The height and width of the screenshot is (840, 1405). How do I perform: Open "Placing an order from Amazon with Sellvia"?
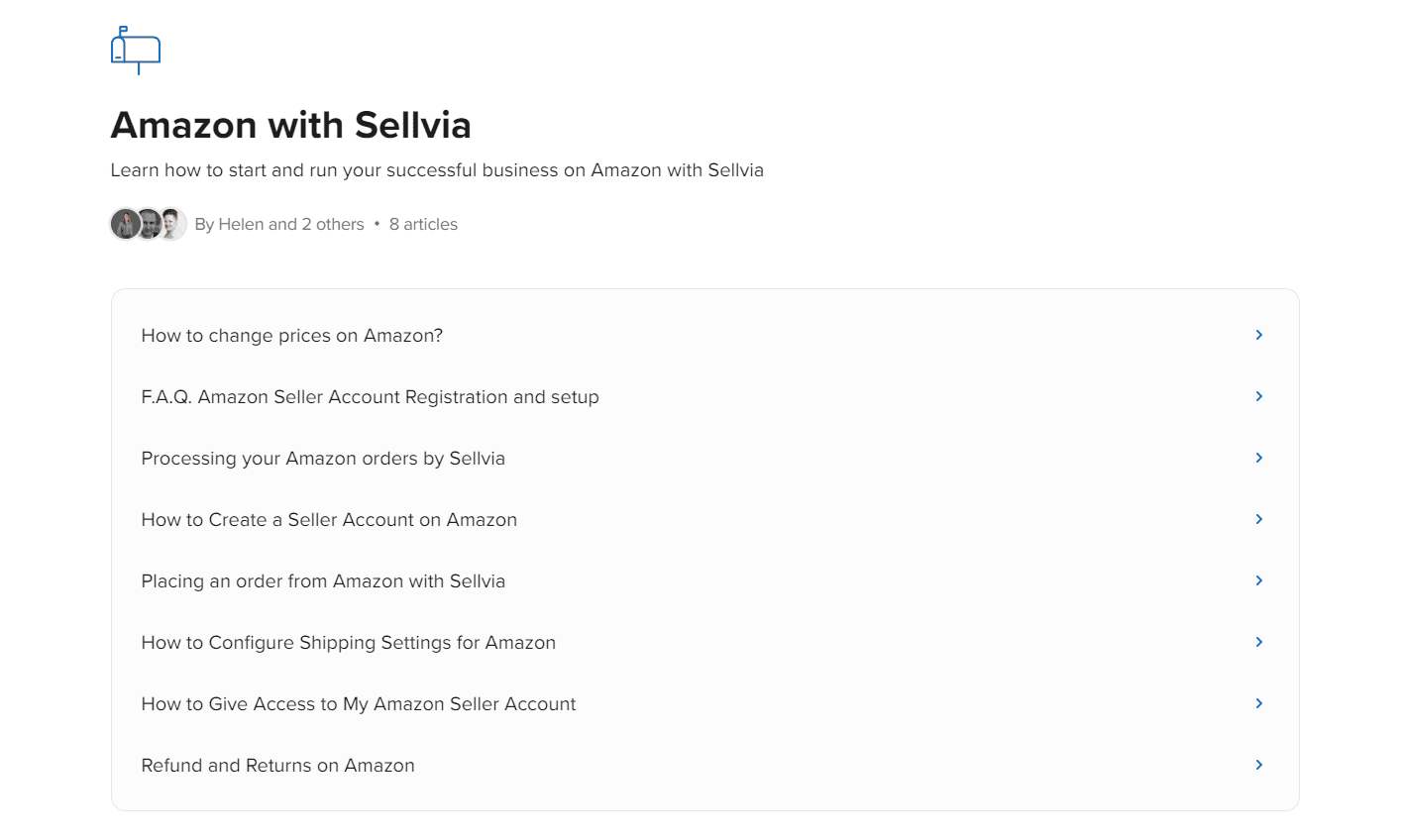(x=323, y=581)
